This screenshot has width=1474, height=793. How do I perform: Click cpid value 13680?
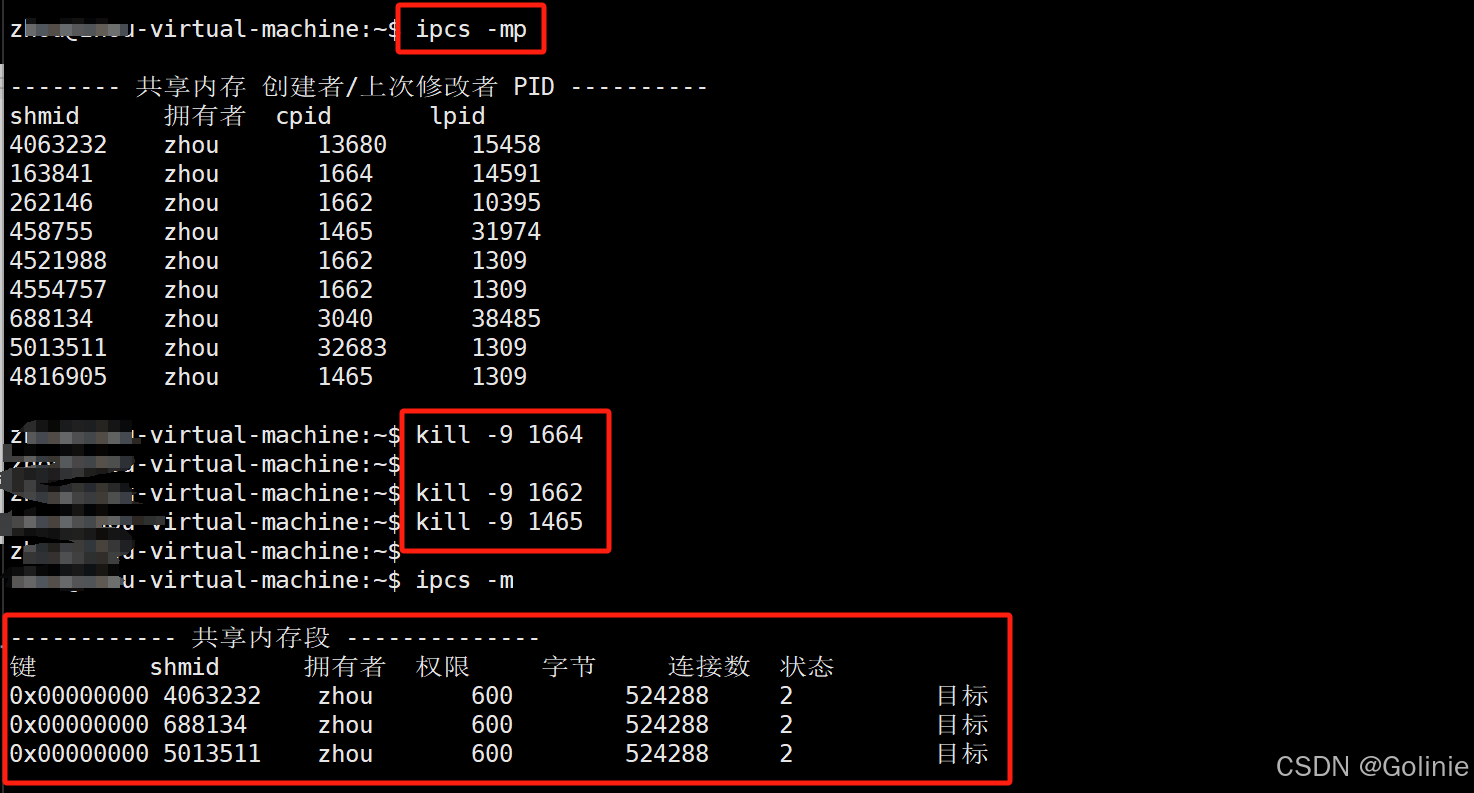[x=352, y=145]
